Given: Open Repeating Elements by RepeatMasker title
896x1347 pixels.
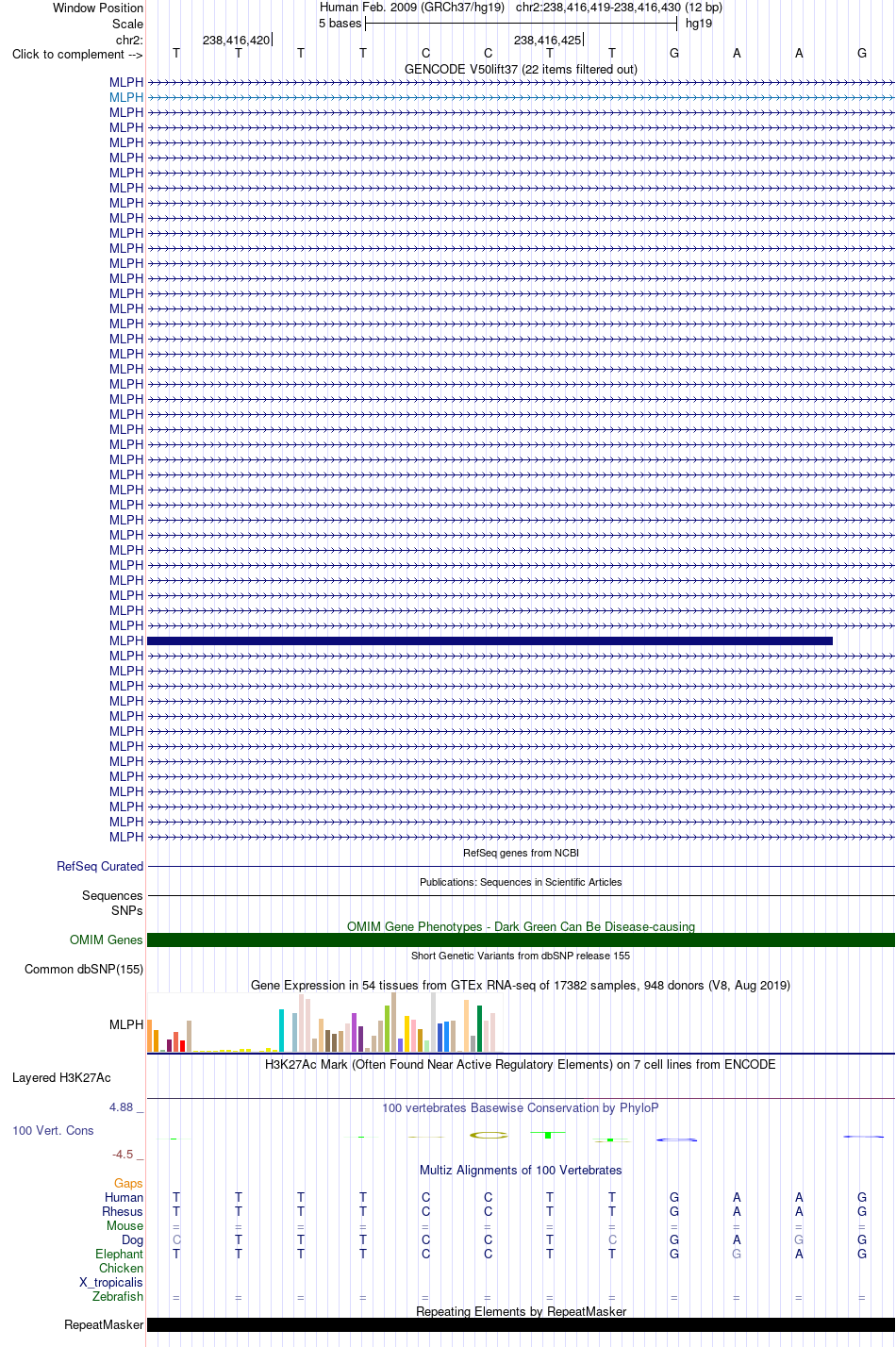Looking at the screenshot, I should (x=521, y=1311).
